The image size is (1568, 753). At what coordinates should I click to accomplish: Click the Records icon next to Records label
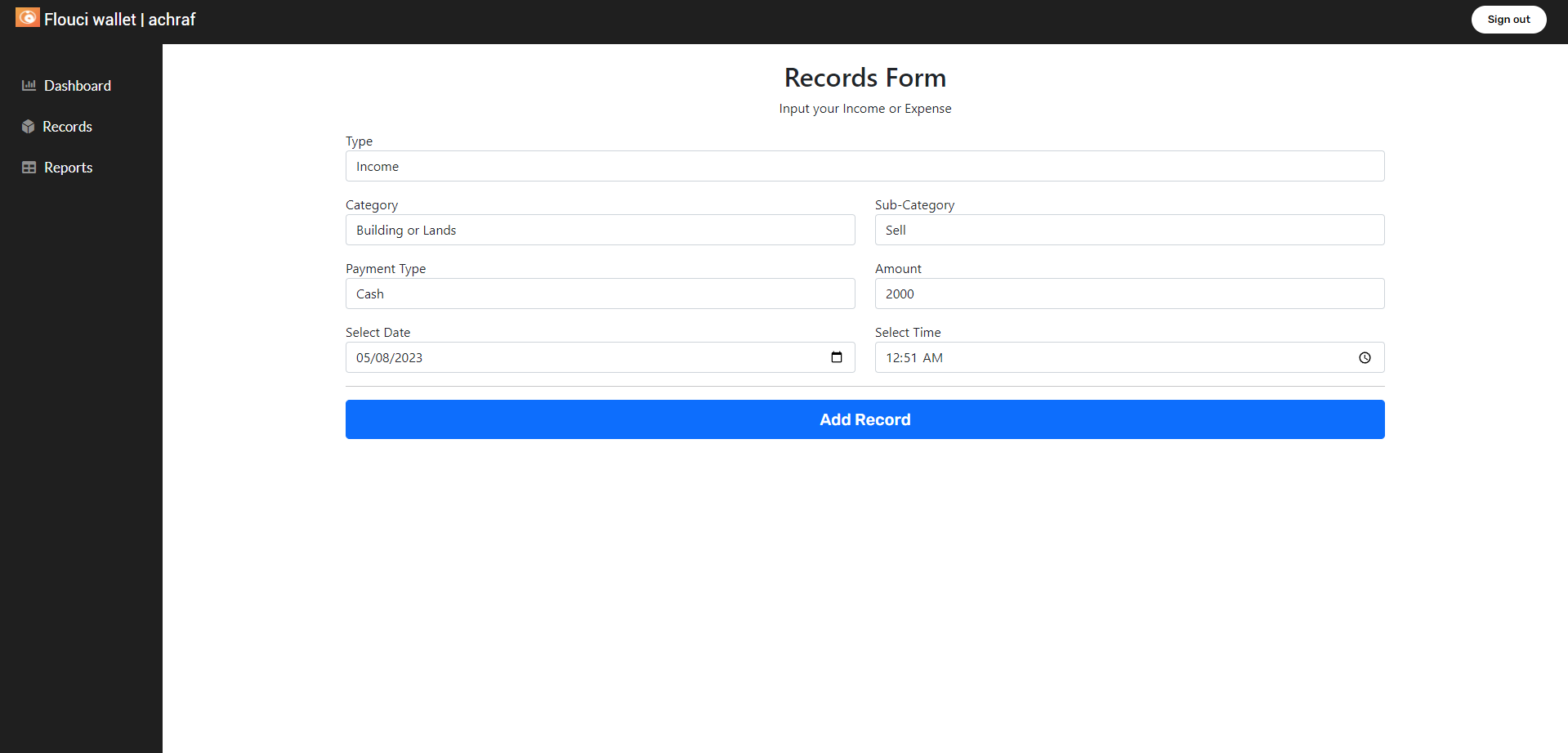(29, 126)
